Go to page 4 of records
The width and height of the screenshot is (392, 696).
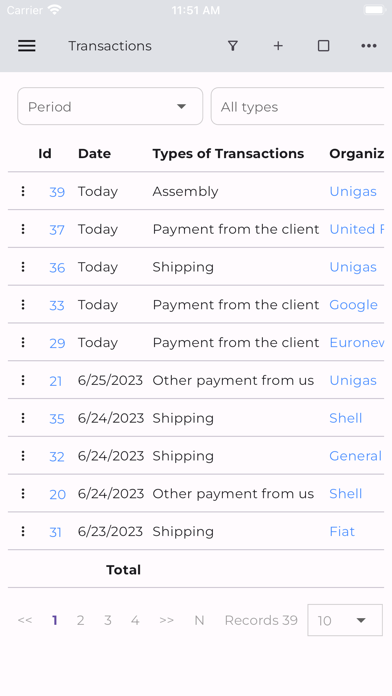point(135,620)
